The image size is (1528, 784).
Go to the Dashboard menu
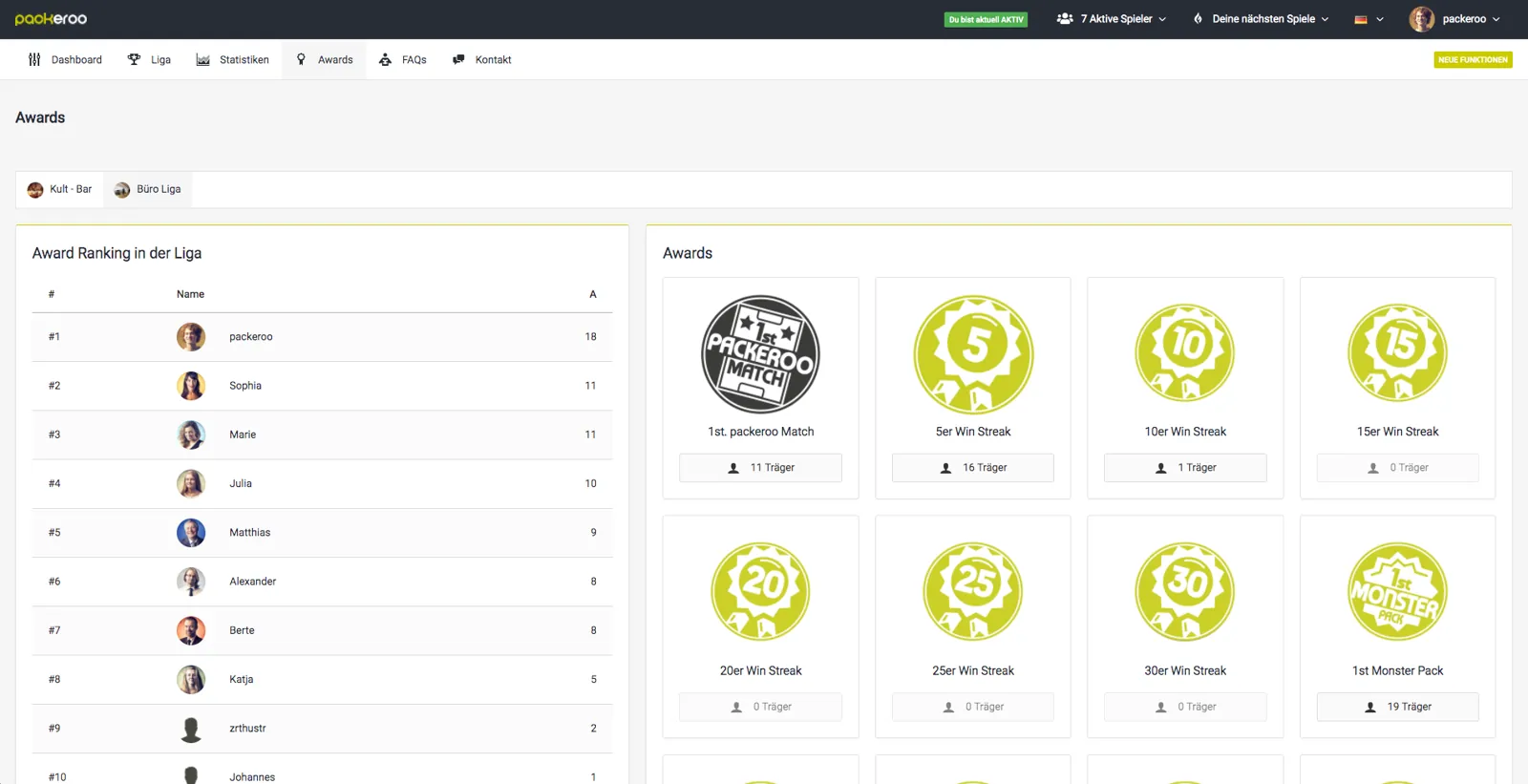(x=65, y=59)
